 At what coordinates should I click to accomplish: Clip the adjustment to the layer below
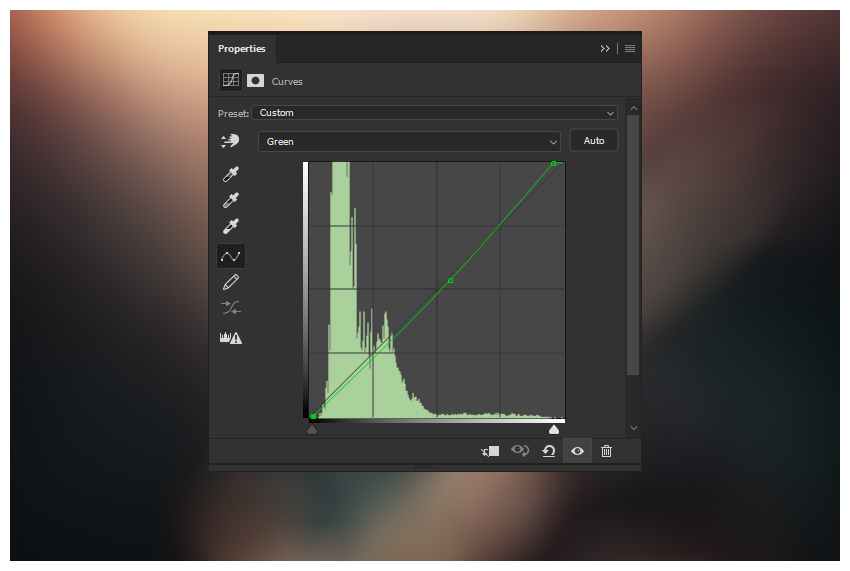tap(490, 451)
